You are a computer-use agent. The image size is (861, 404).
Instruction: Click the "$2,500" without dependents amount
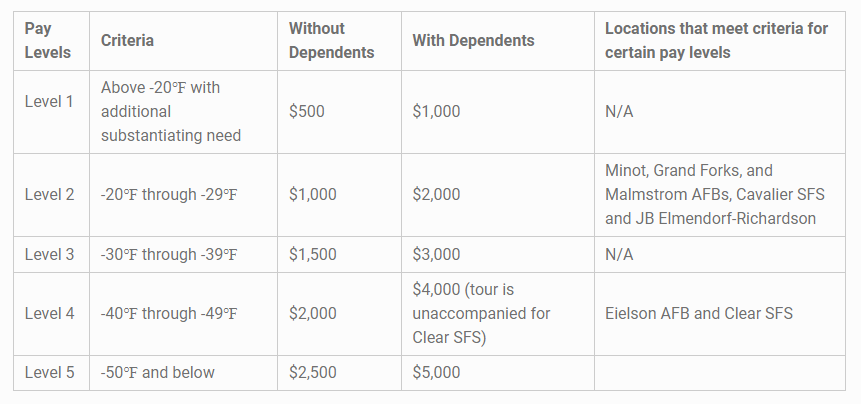click(x=313, y=373)
